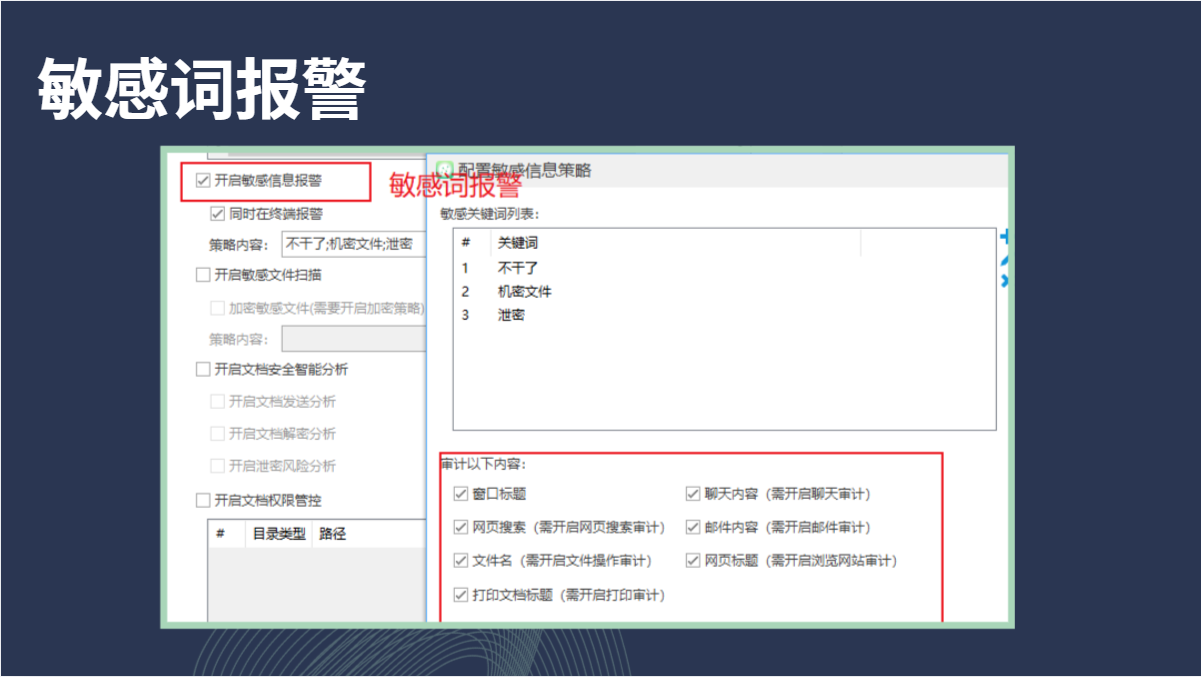The height and width of the screenshot is (677, 1201).
Task: Click the 关键词 column header
Action: [518, 243]
